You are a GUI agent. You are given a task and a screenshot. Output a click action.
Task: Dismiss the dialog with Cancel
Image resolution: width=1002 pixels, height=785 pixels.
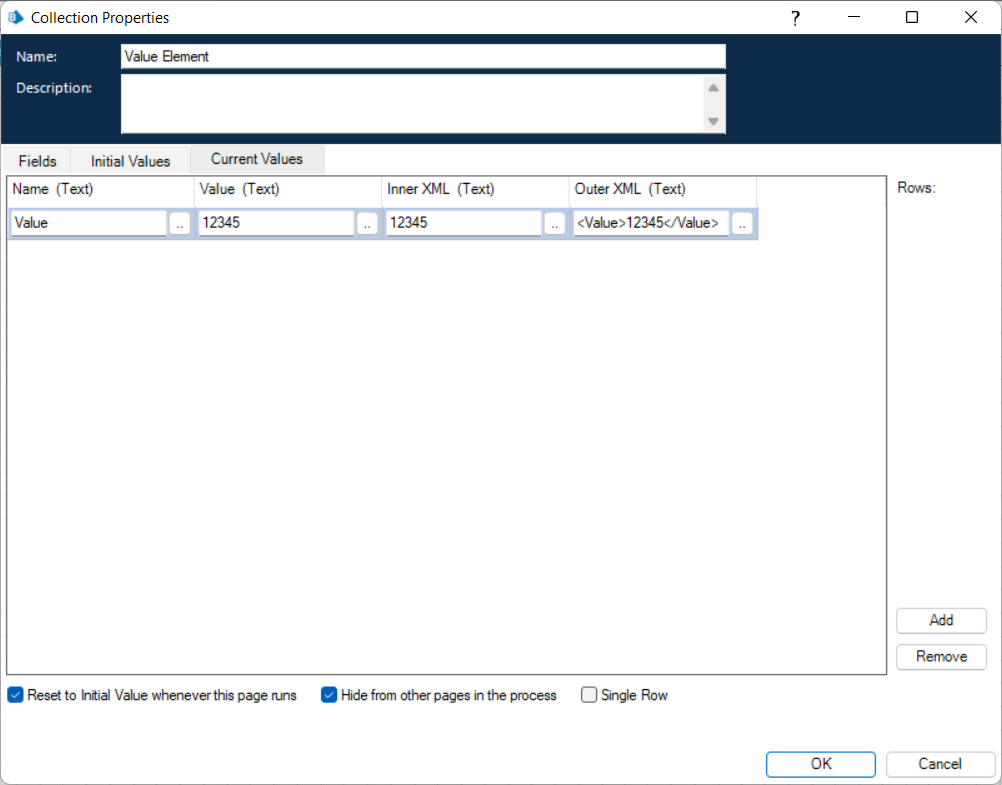940,763
